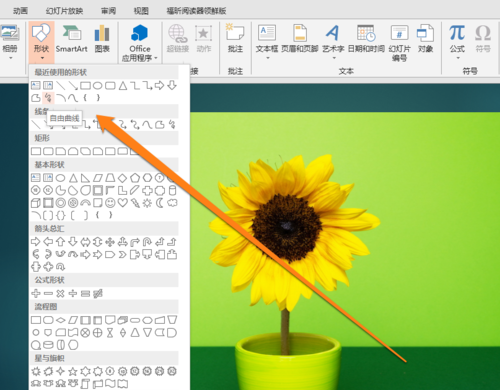
Task: Switch to the 幻灯片放映 tab
Action: tap(64, 11)
